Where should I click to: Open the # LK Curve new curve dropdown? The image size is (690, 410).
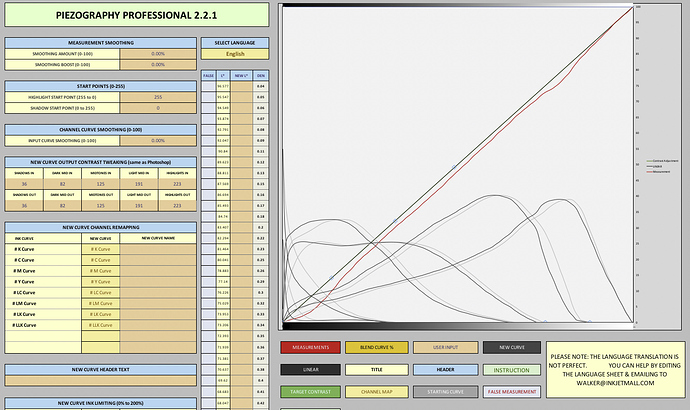[100, 314]
